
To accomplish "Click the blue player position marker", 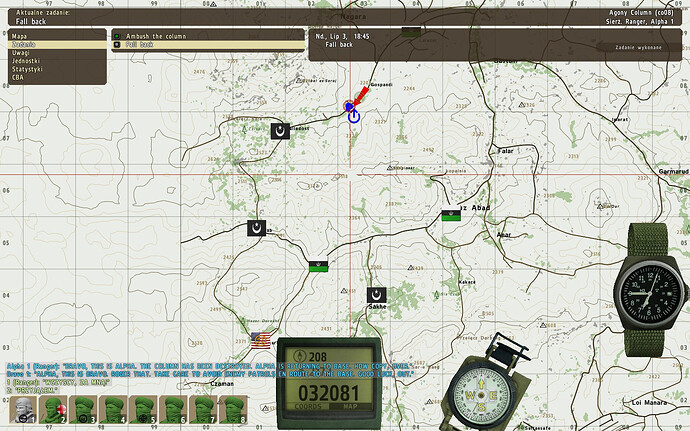I will (x=354, y=115).
